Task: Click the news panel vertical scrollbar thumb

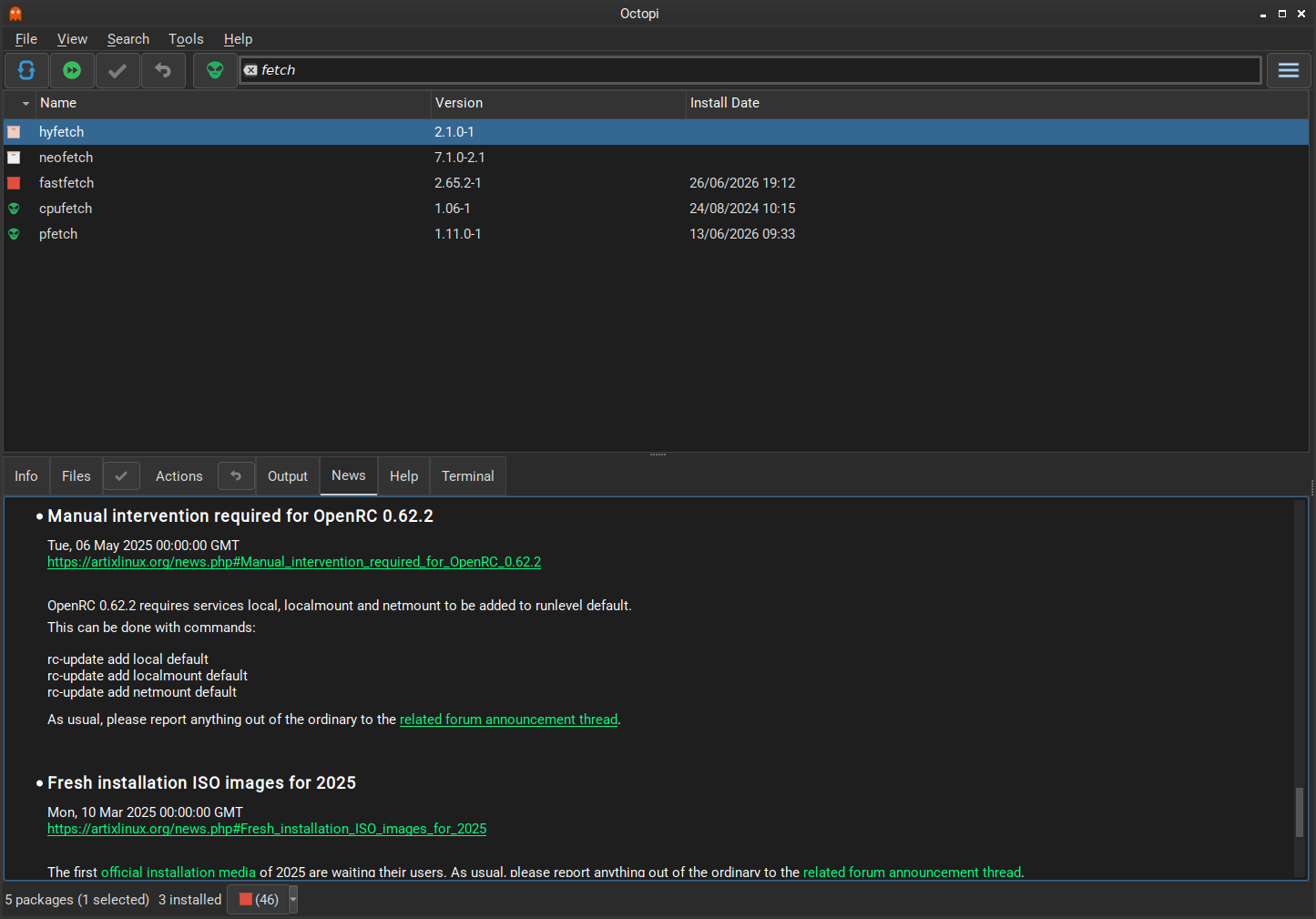Action: [x=1300, y=812]
